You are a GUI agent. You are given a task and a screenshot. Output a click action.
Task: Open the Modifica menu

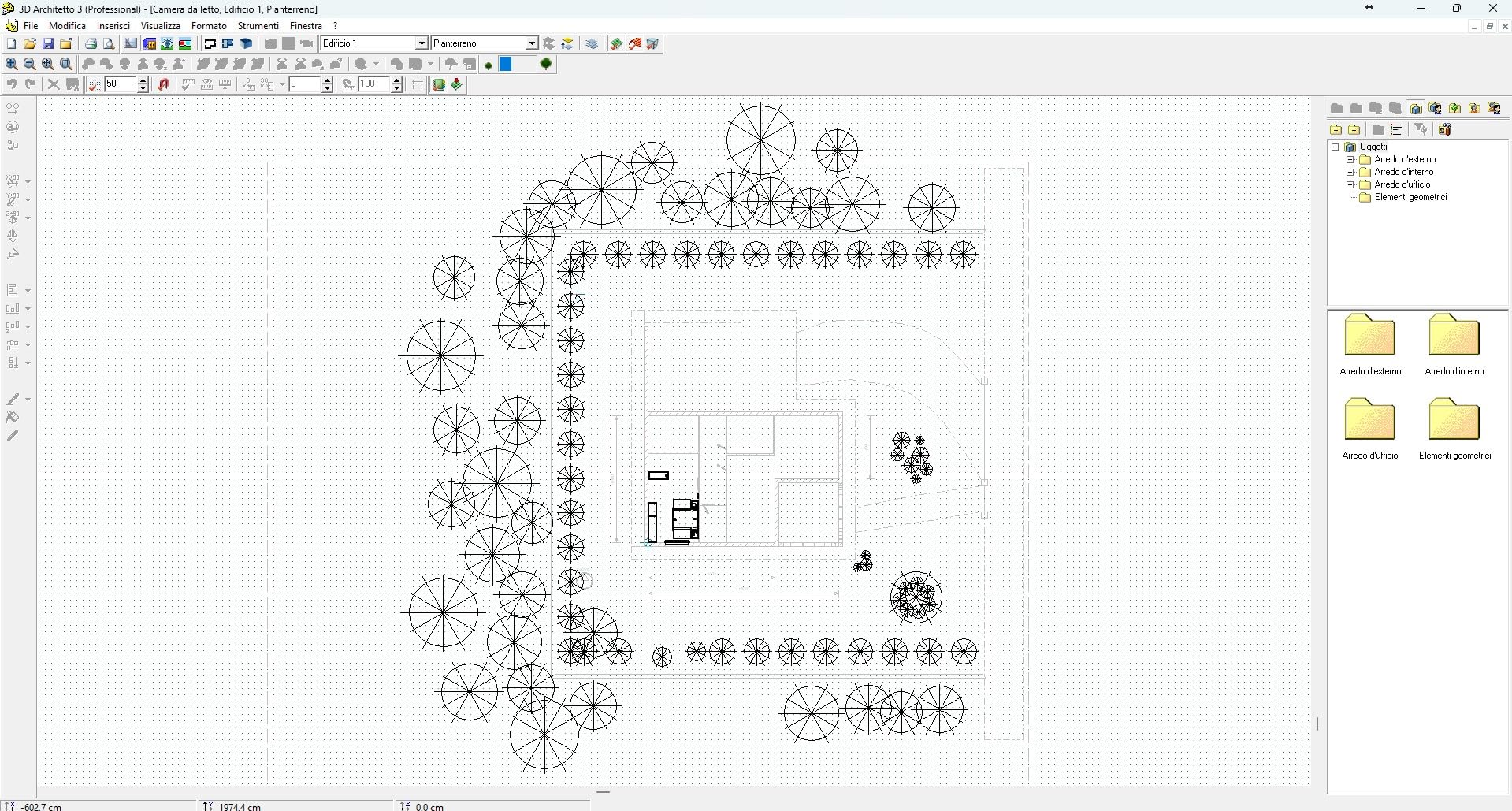click(x=67, y=26)
